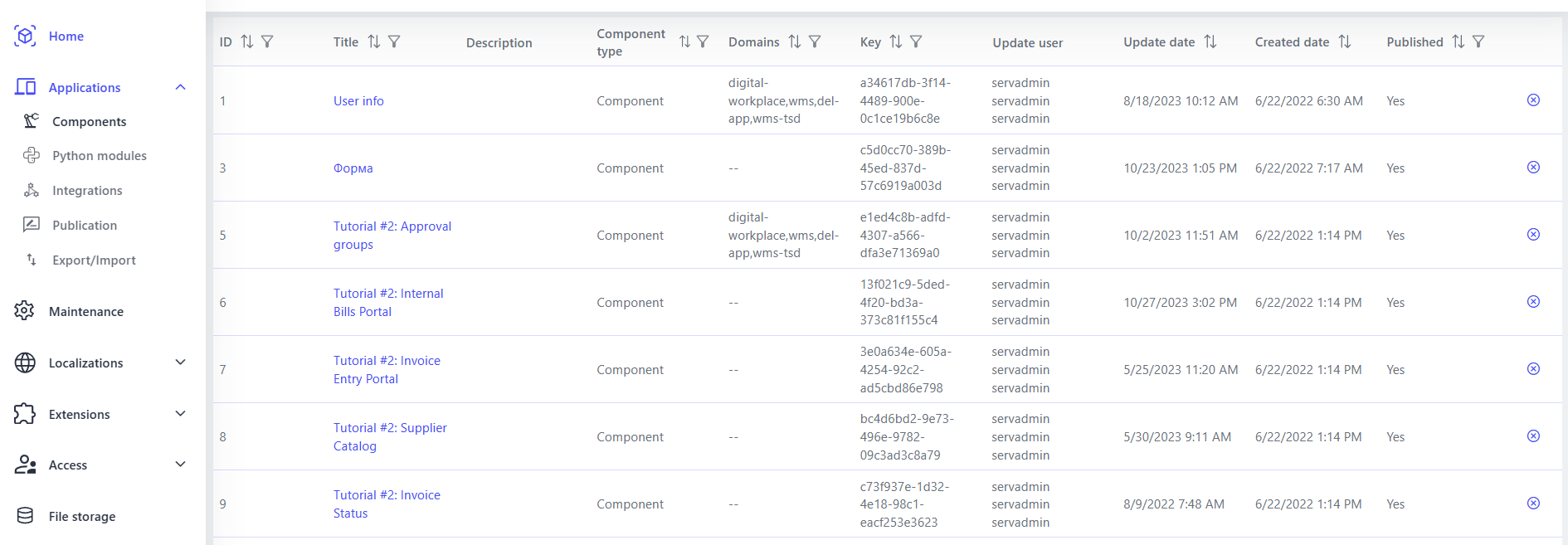1568x545 pixels.
Task: Click the delete icon for User info row
Action: point(1533,100)
